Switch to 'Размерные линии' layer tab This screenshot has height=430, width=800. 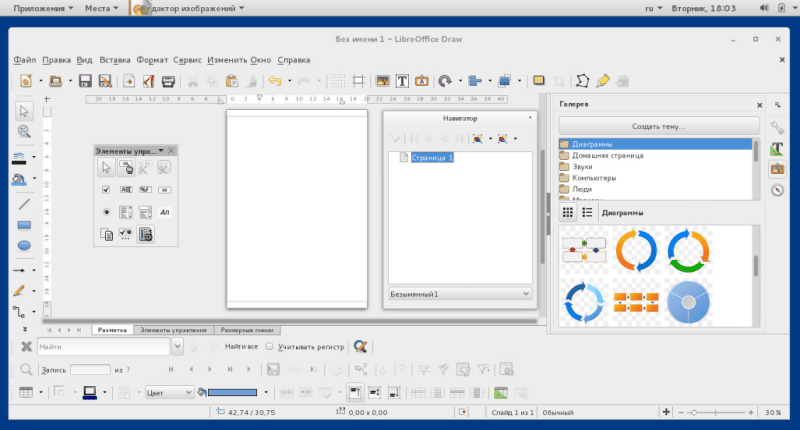click(x=247, y=329)
